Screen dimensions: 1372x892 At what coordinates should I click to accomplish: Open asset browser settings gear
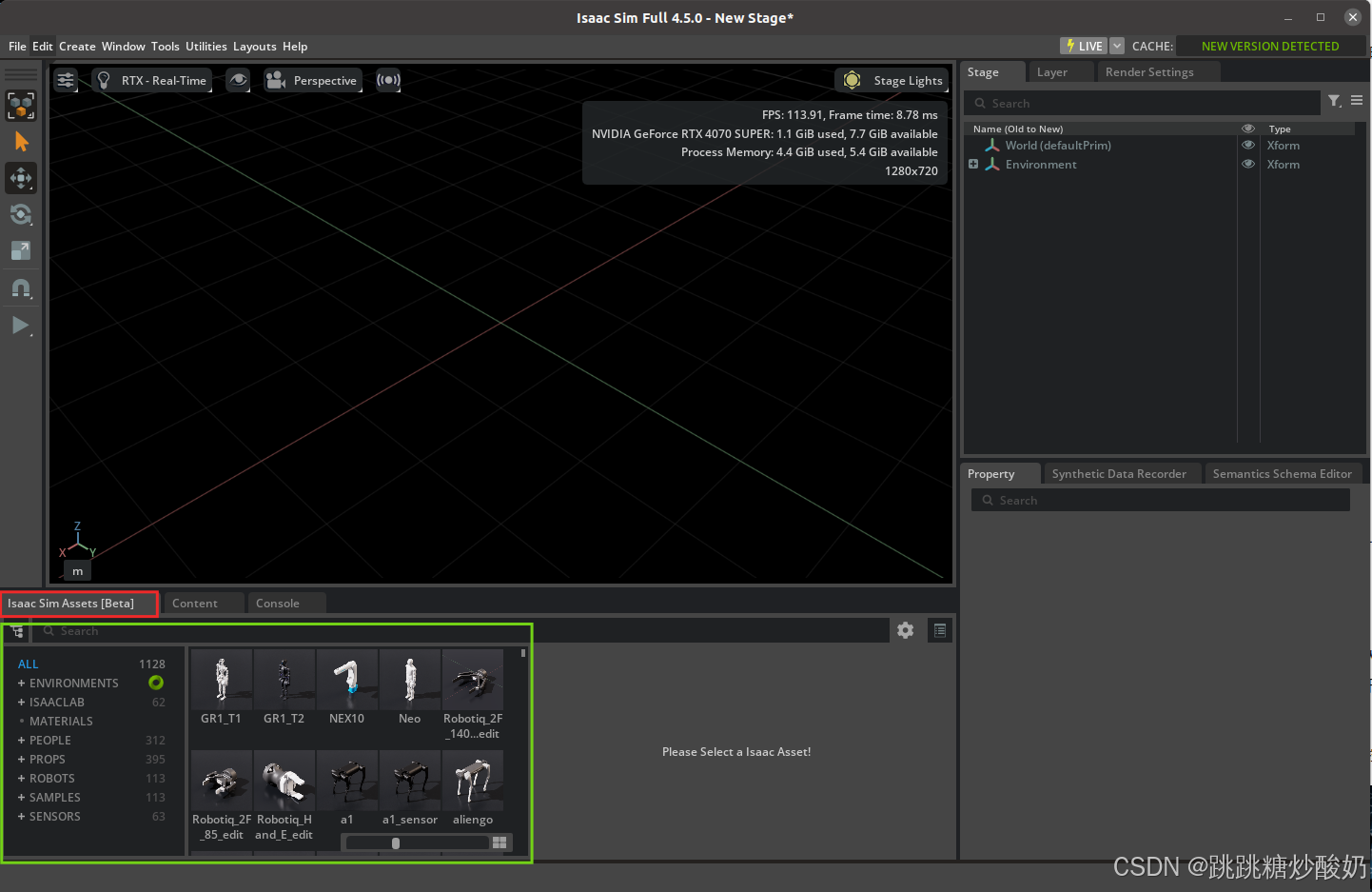[x=905, y=630]
